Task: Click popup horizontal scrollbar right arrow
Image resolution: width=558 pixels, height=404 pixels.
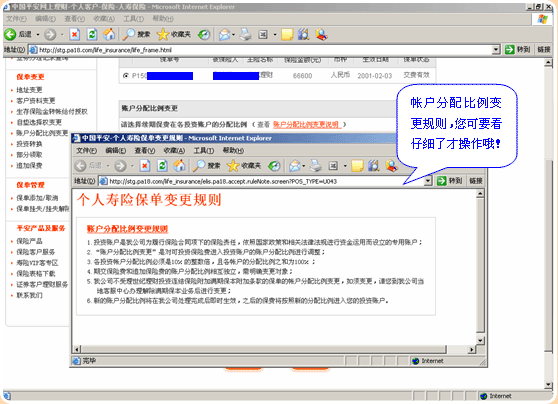Action: coord(472,349)
